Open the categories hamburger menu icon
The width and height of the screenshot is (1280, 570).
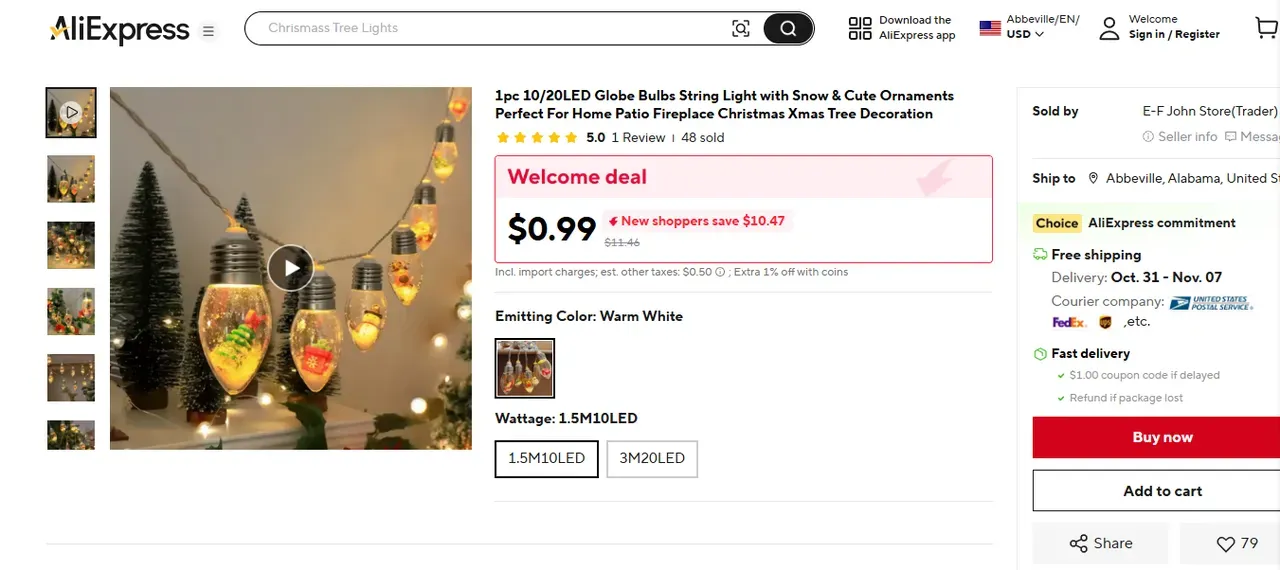[208, 31]
